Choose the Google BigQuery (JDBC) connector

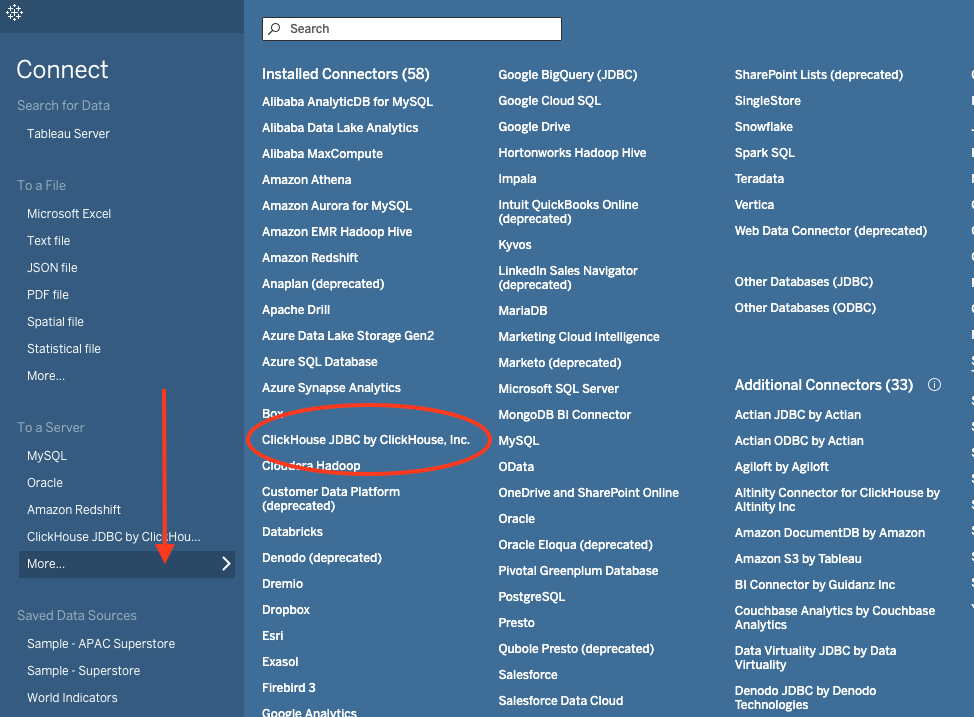567,75
